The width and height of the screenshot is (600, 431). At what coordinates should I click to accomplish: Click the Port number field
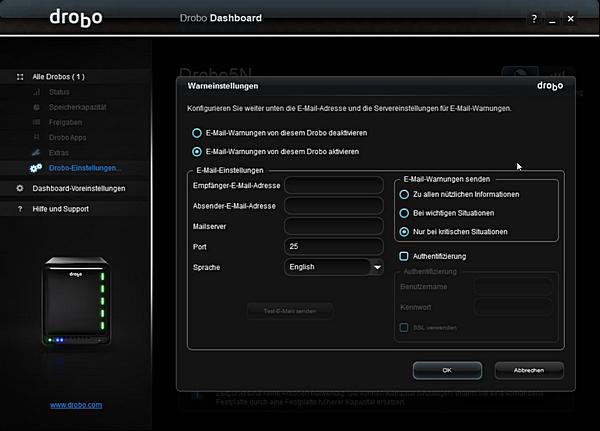tap(334, 246)
